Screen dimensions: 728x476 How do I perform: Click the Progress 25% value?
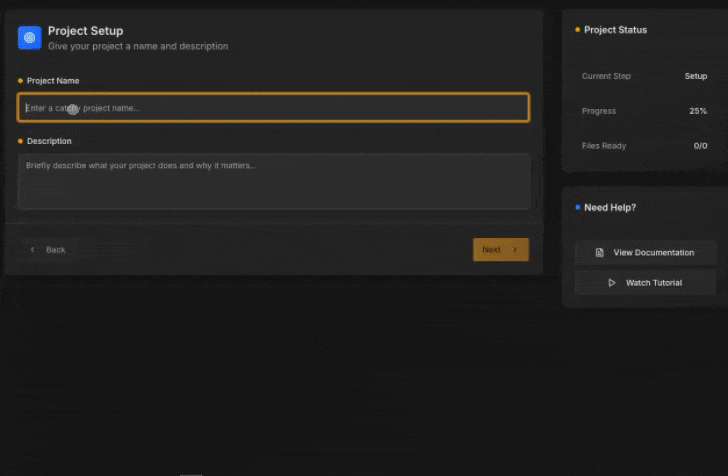coord(697,111)
